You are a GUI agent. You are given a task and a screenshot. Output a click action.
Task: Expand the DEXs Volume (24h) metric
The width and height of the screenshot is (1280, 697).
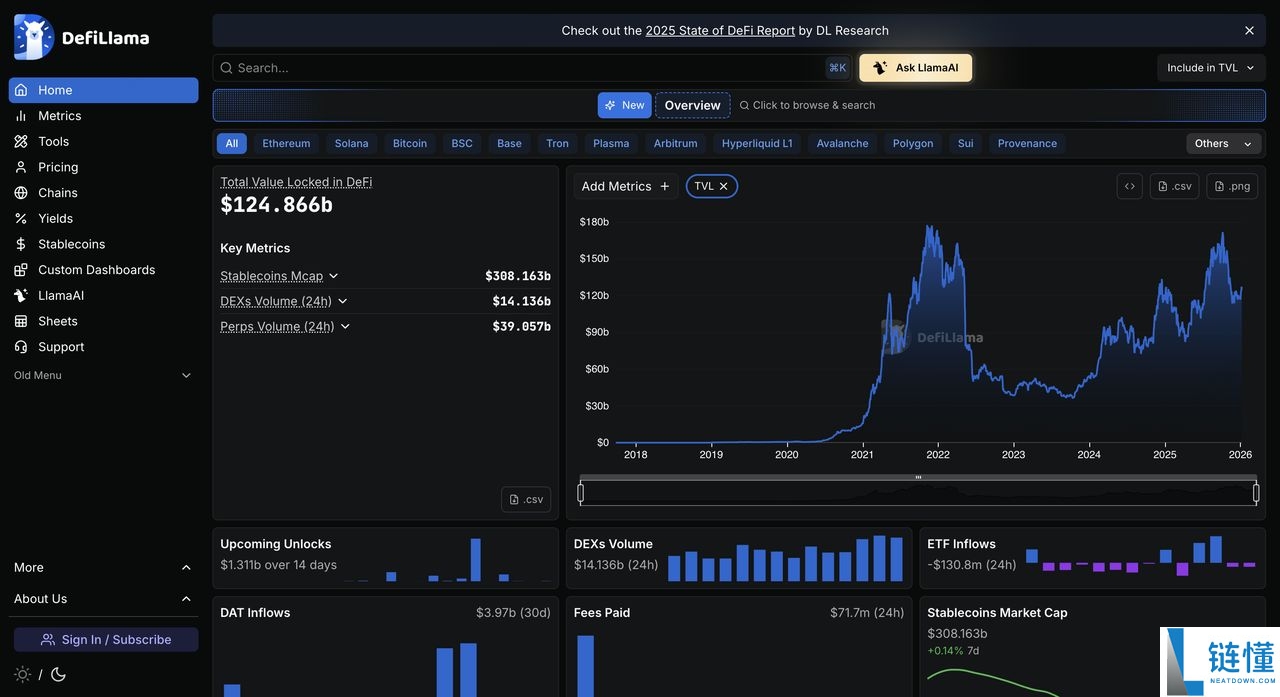coord(284,301)
